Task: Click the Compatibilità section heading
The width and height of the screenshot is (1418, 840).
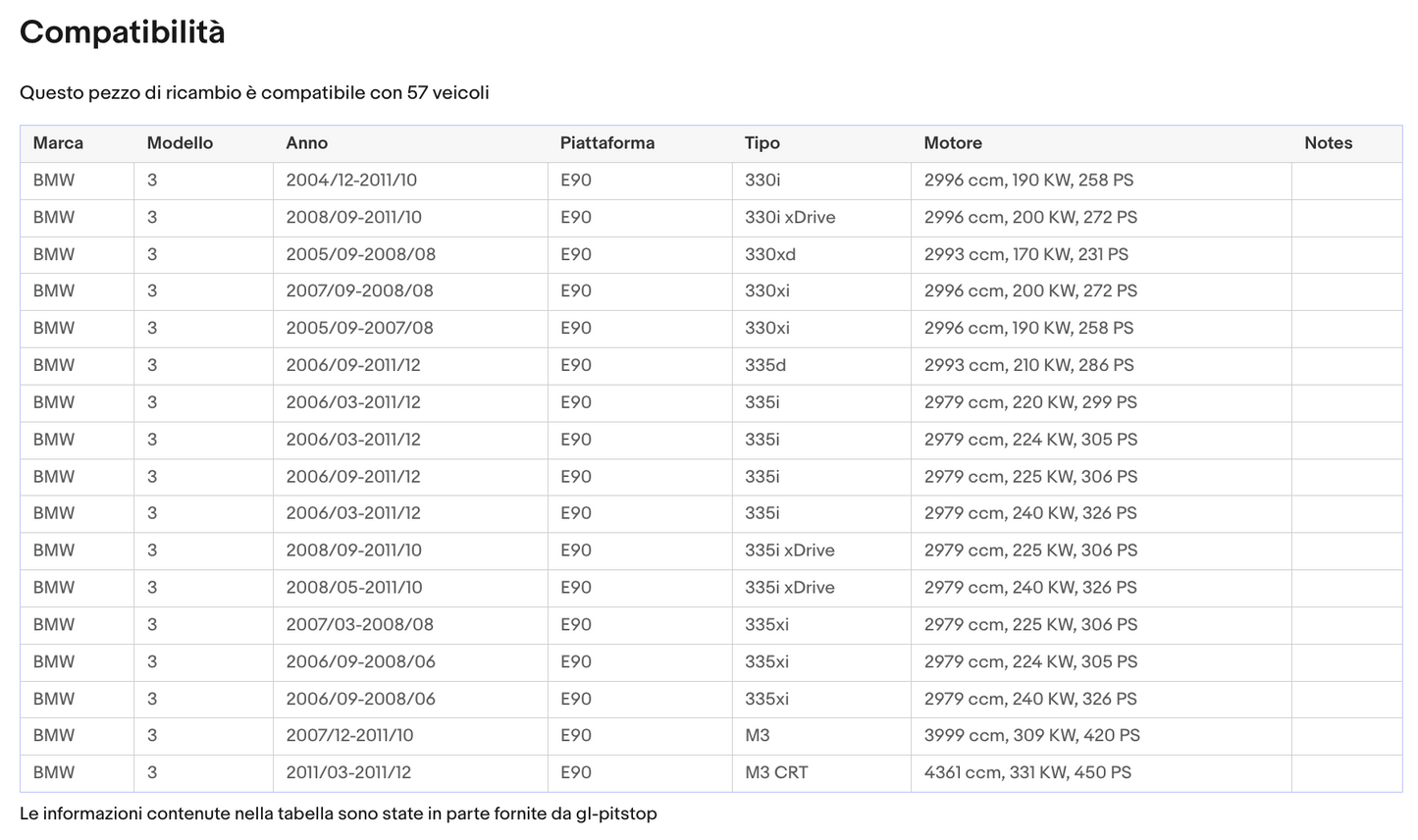Action: 123,32
